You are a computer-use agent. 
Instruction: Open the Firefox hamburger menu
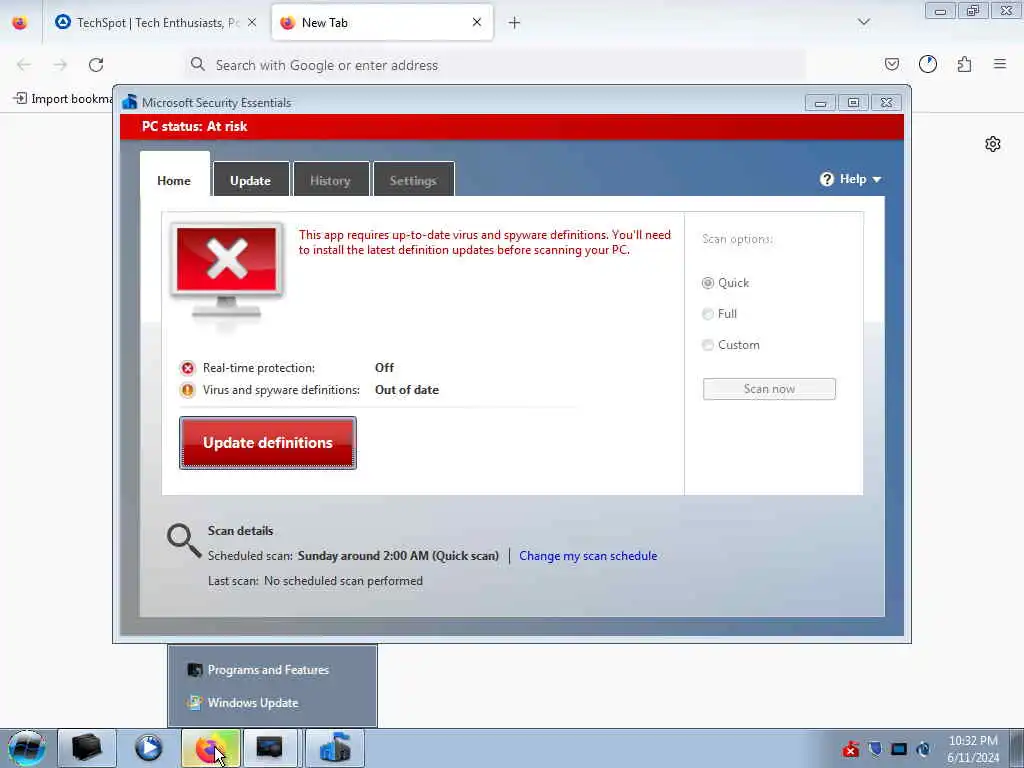1000,64
